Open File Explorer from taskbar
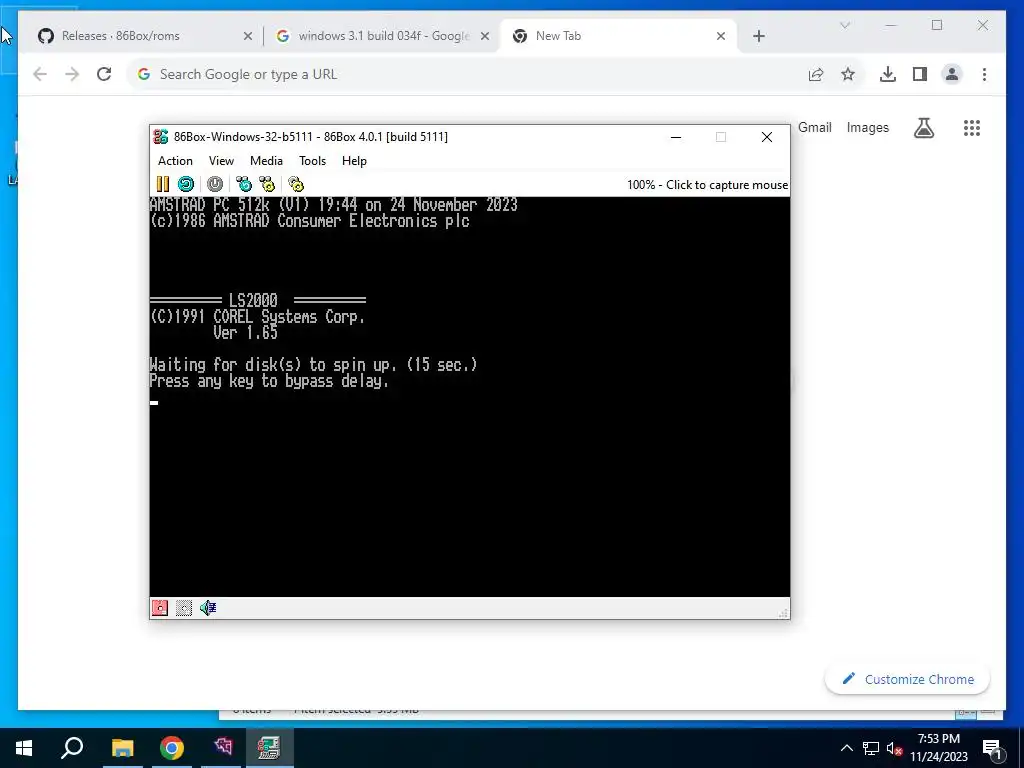The image size is (1024, 768). coord(122,748)
